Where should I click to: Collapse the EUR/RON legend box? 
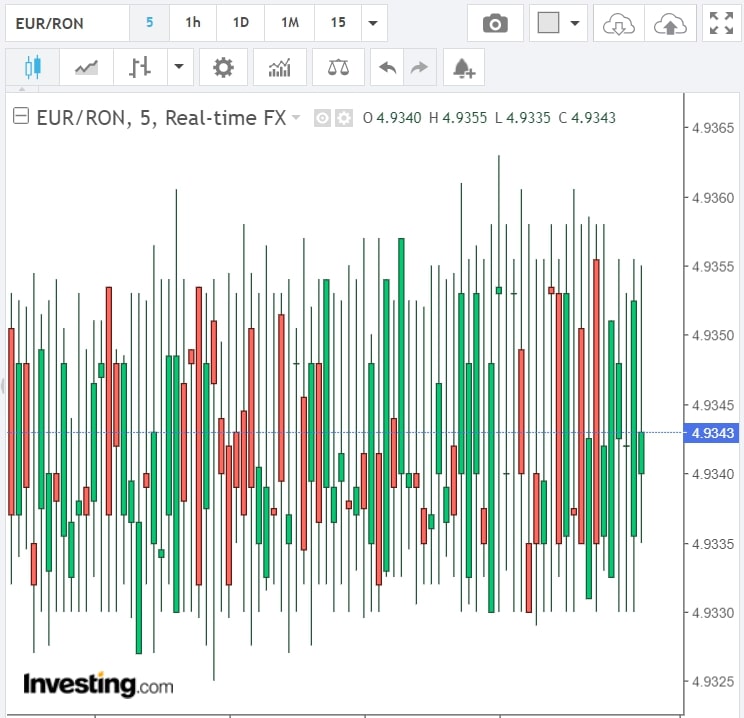pyautogui.click(x=20, y=117)
